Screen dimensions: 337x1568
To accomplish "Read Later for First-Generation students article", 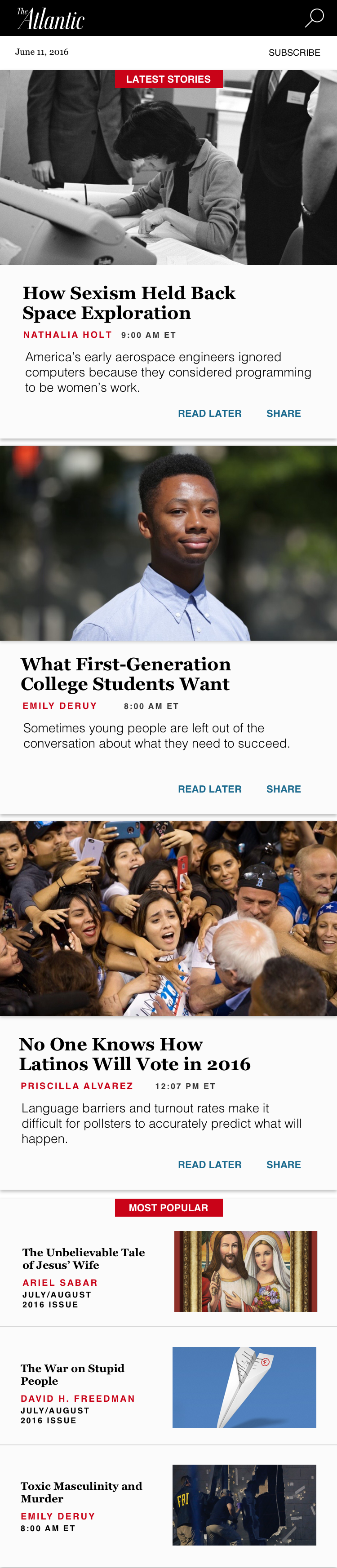I will (x=209, y=789).
